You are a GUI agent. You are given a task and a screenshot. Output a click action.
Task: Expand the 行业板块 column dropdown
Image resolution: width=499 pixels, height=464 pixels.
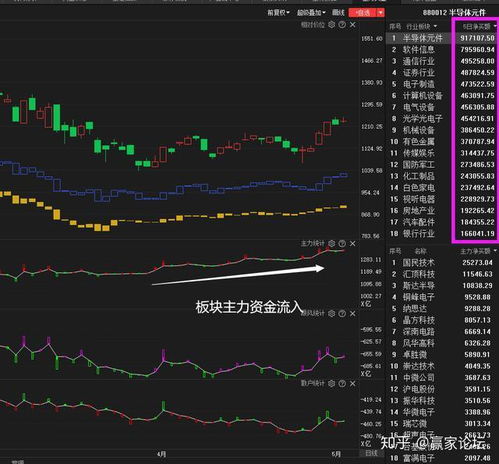click(x=422, y=26)
